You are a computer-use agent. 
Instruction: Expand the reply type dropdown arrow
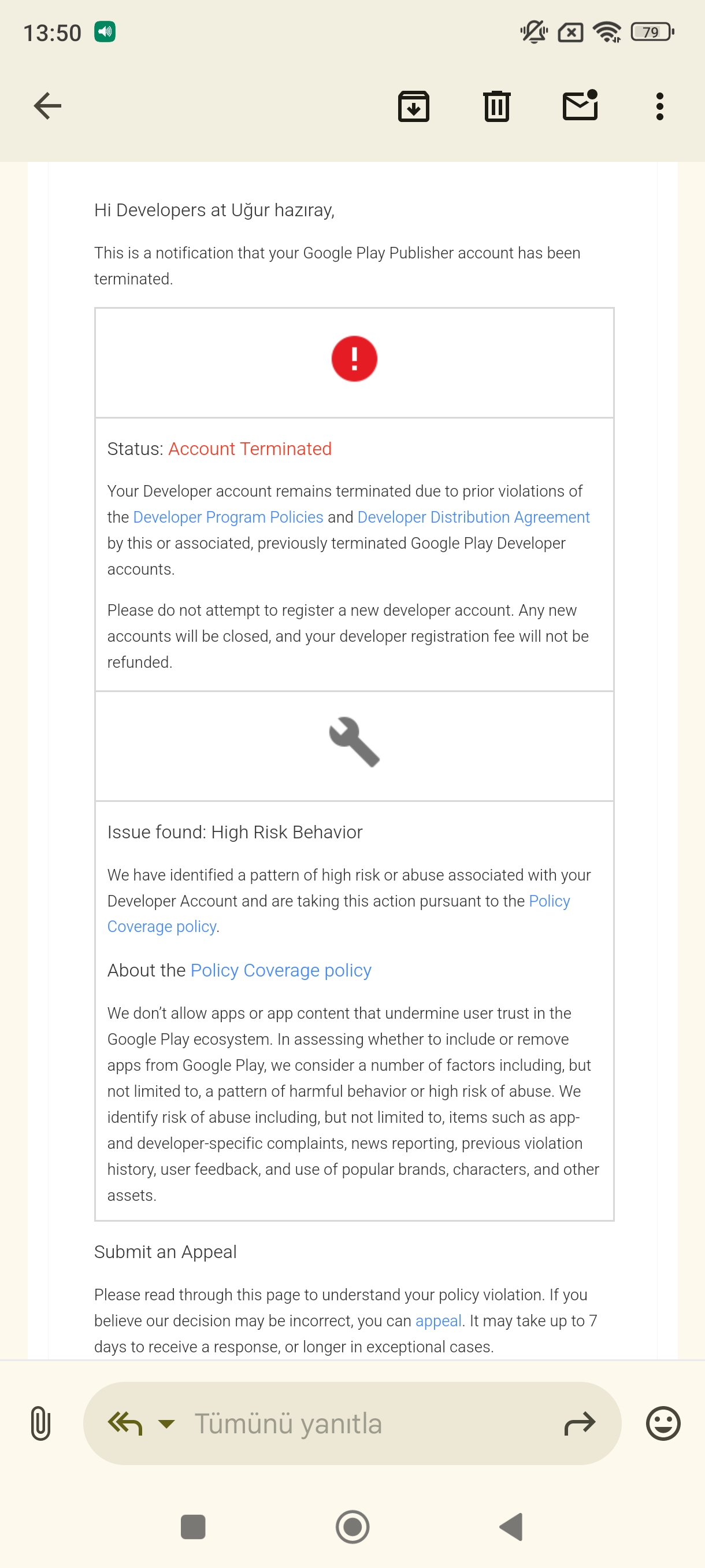tap(166, 1423)
